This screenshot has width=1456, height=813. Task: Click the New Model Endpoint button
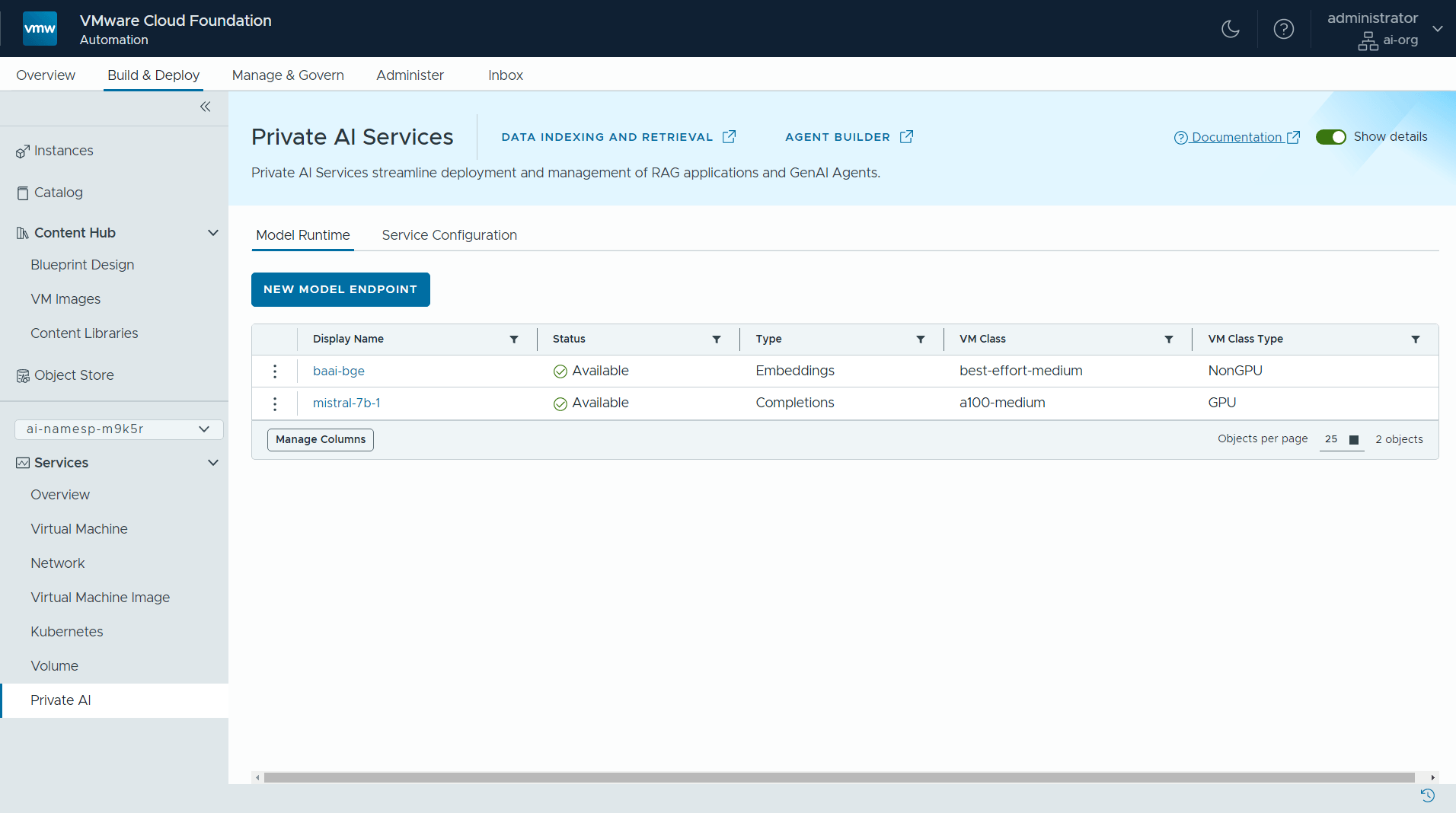[x=340, y=289]
